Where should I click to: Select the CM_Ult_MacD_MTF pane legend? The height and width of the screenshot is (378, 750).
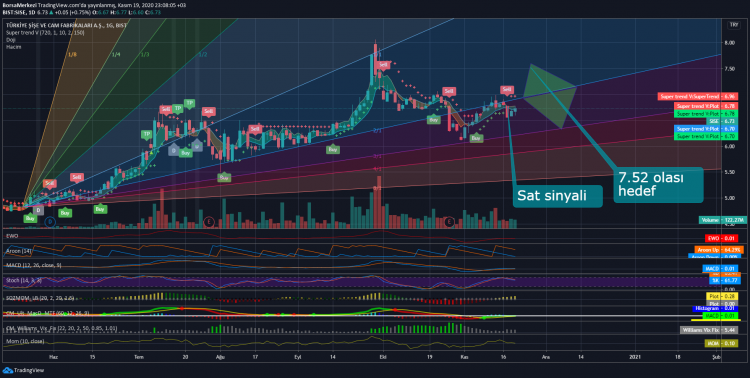(x=47, y=313)
